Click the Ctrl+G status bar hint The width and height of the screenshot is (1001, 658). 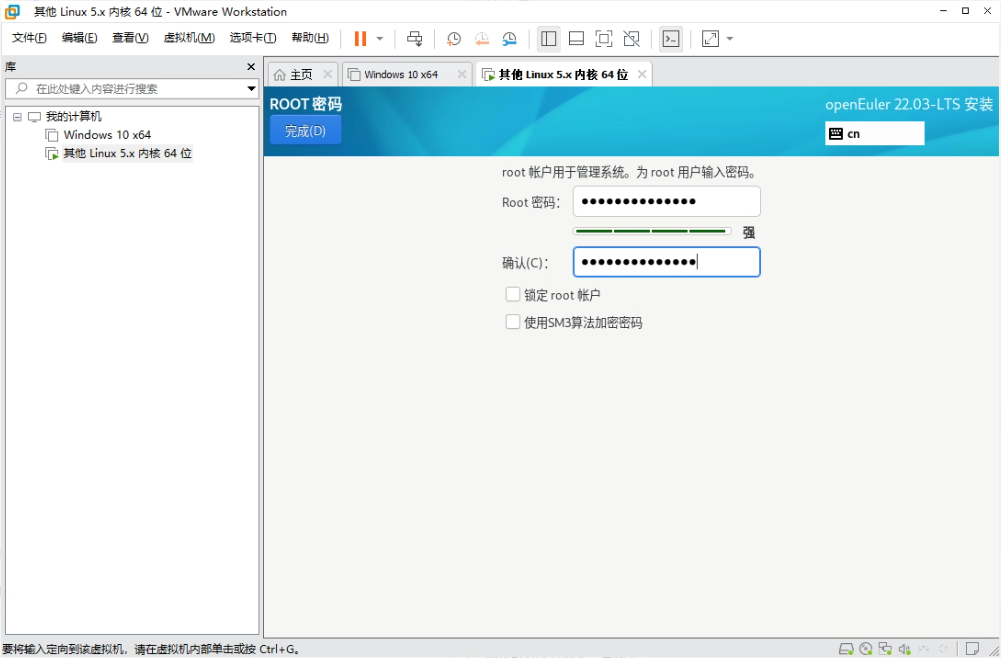(x=151, y=649)
